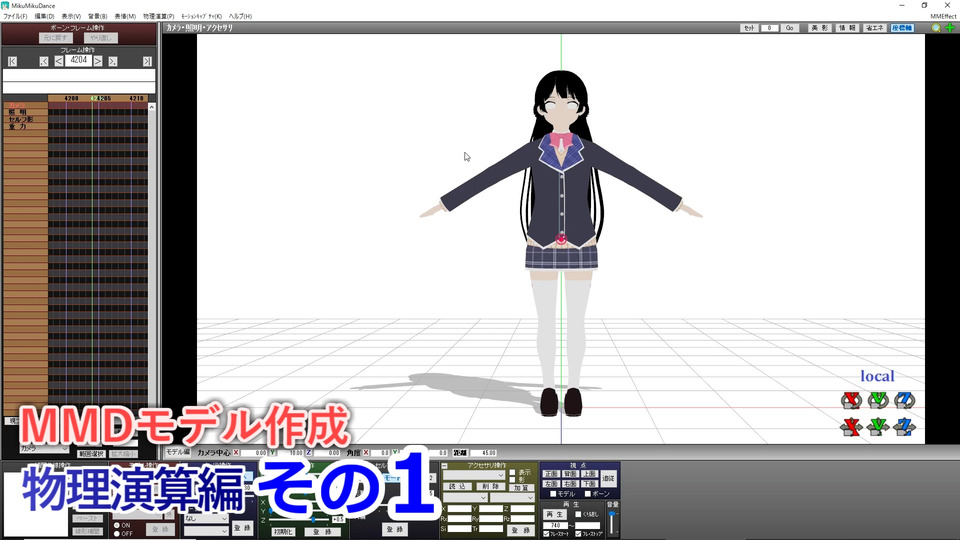Click the 下面 bottom view button
Viewport: 960px width, 540px height.
589,484
